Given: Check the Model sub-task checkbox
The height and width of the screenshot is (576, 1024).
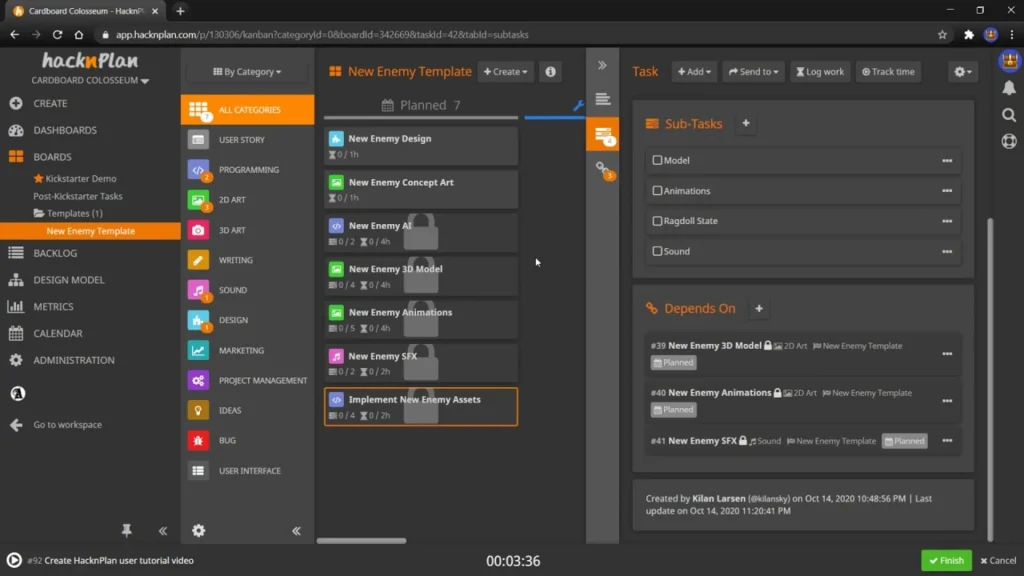Looking at the screenshot, I should click(657, 160).
